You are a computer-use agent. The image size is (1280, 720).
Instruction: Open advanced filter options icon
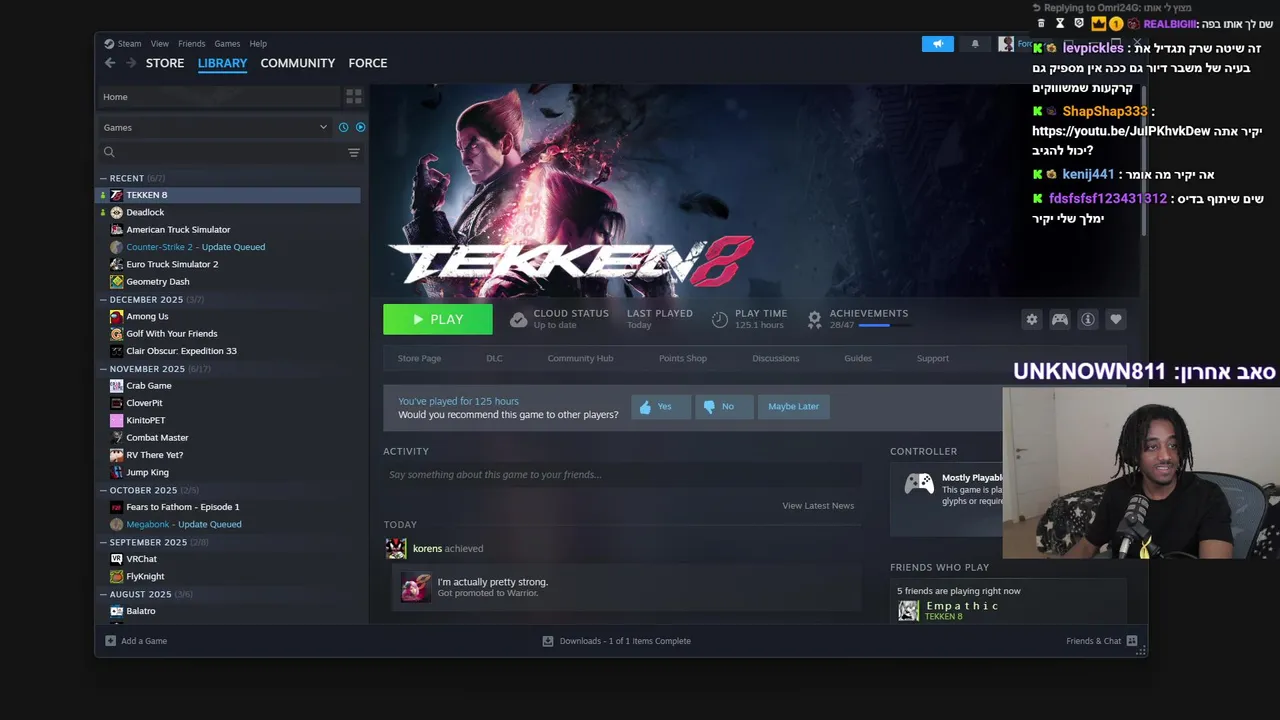[353, 152]
